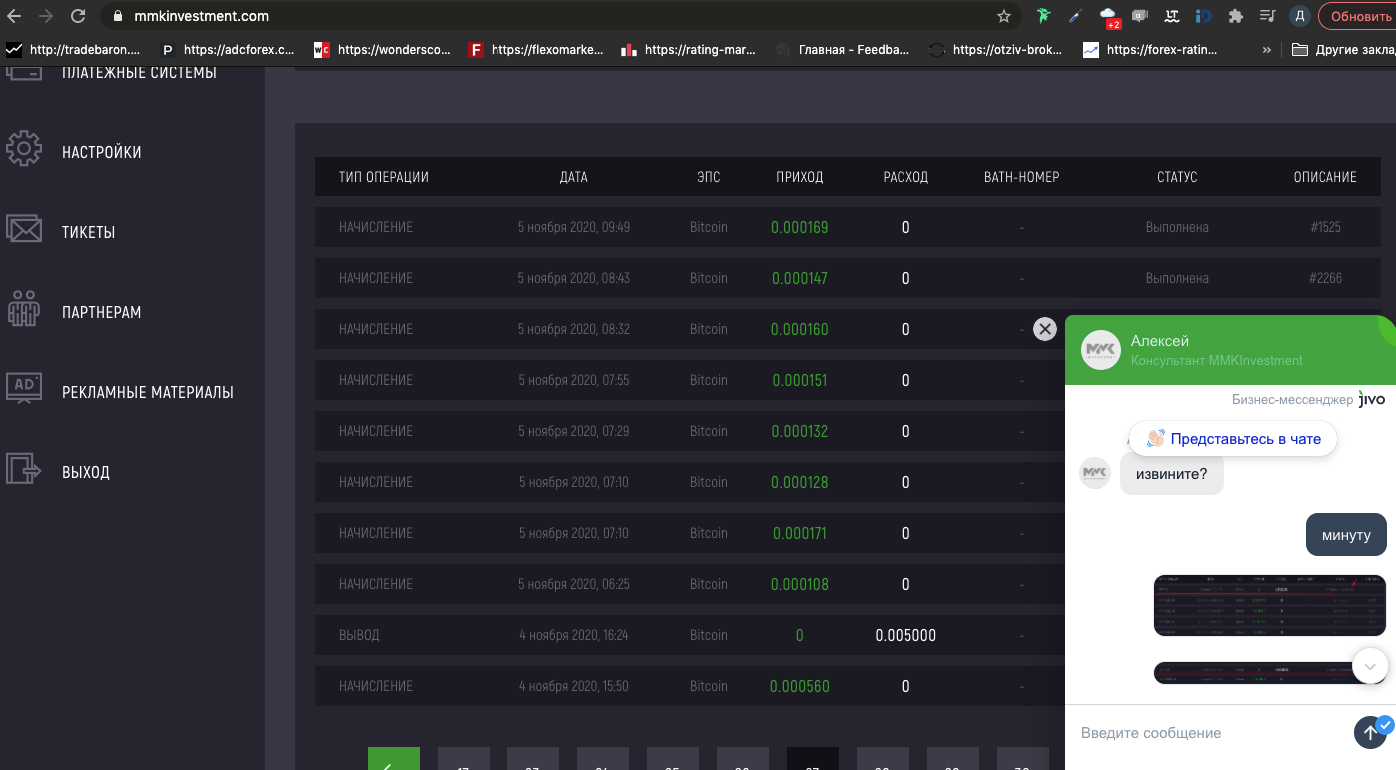
Task: Bookmark this page with the star icon
Action: [1004, 16]
